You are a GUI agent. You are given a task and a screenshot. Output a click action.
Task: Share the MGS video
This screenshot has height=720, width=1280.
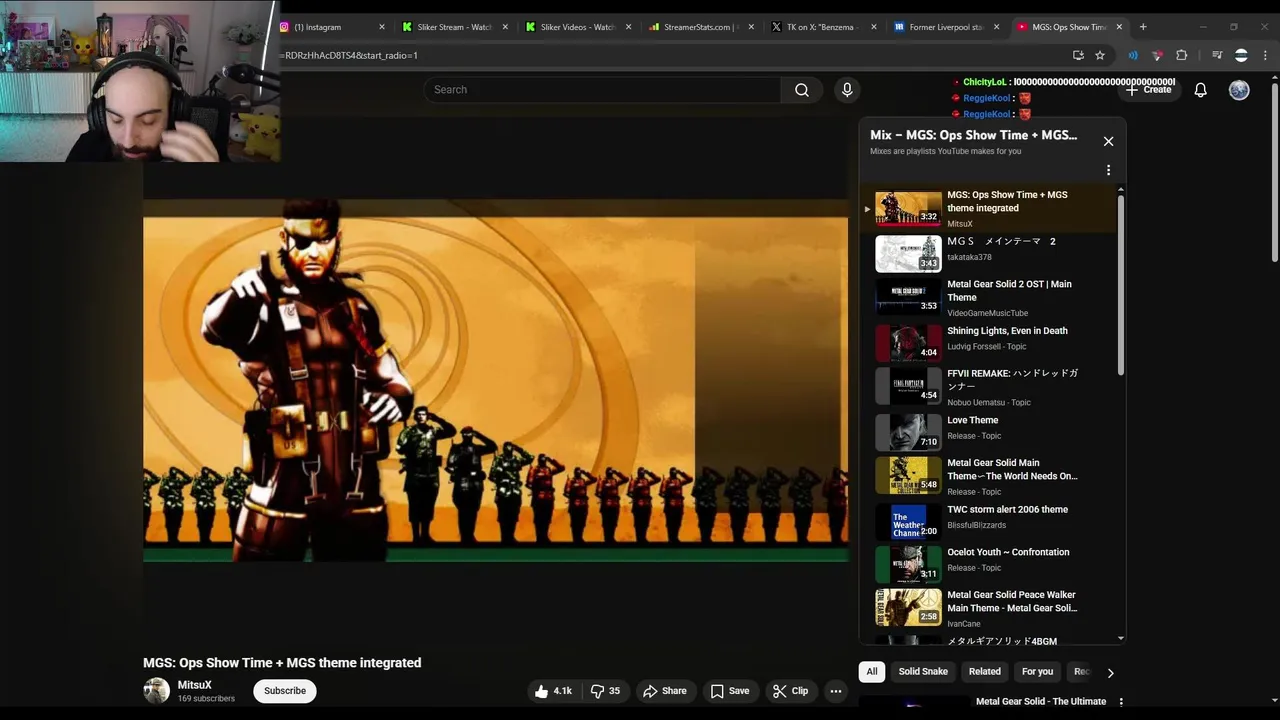[x=665, y=691]
